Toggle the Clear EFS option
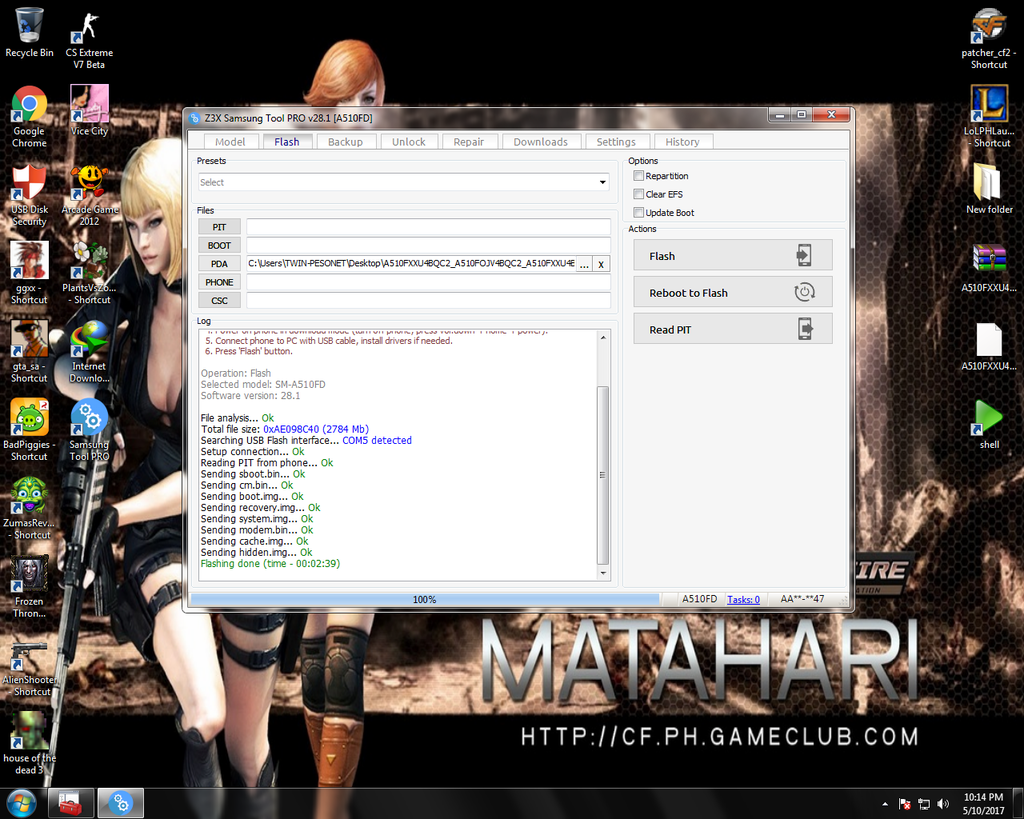The image size is (1024, 819). 639,194
